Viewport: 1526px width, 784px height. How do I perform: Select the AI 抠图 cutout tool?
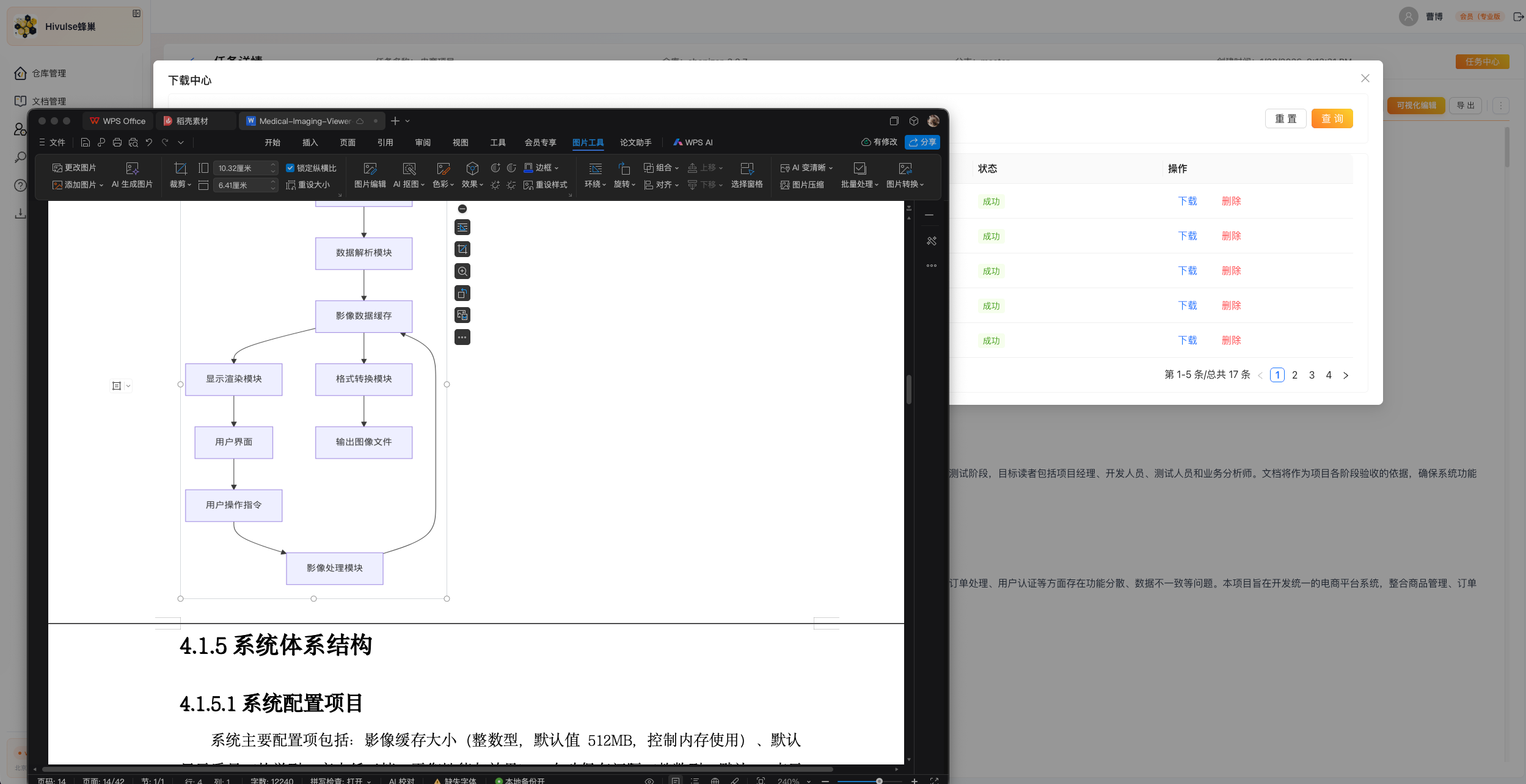tap(409, 175)
